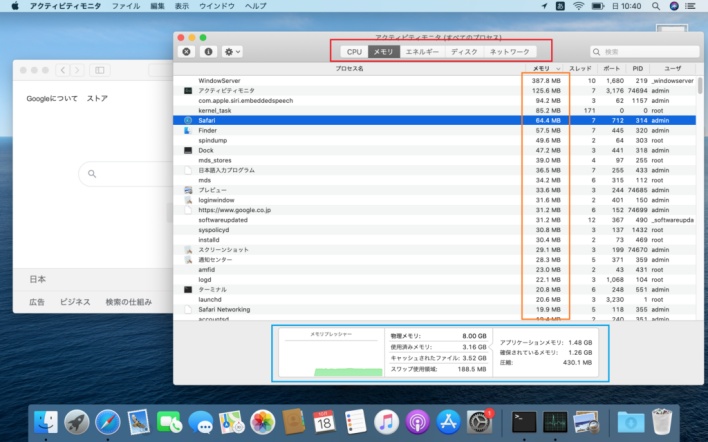
Task: Open Activity Monitor from the Dock
Action: click(555, 422)
